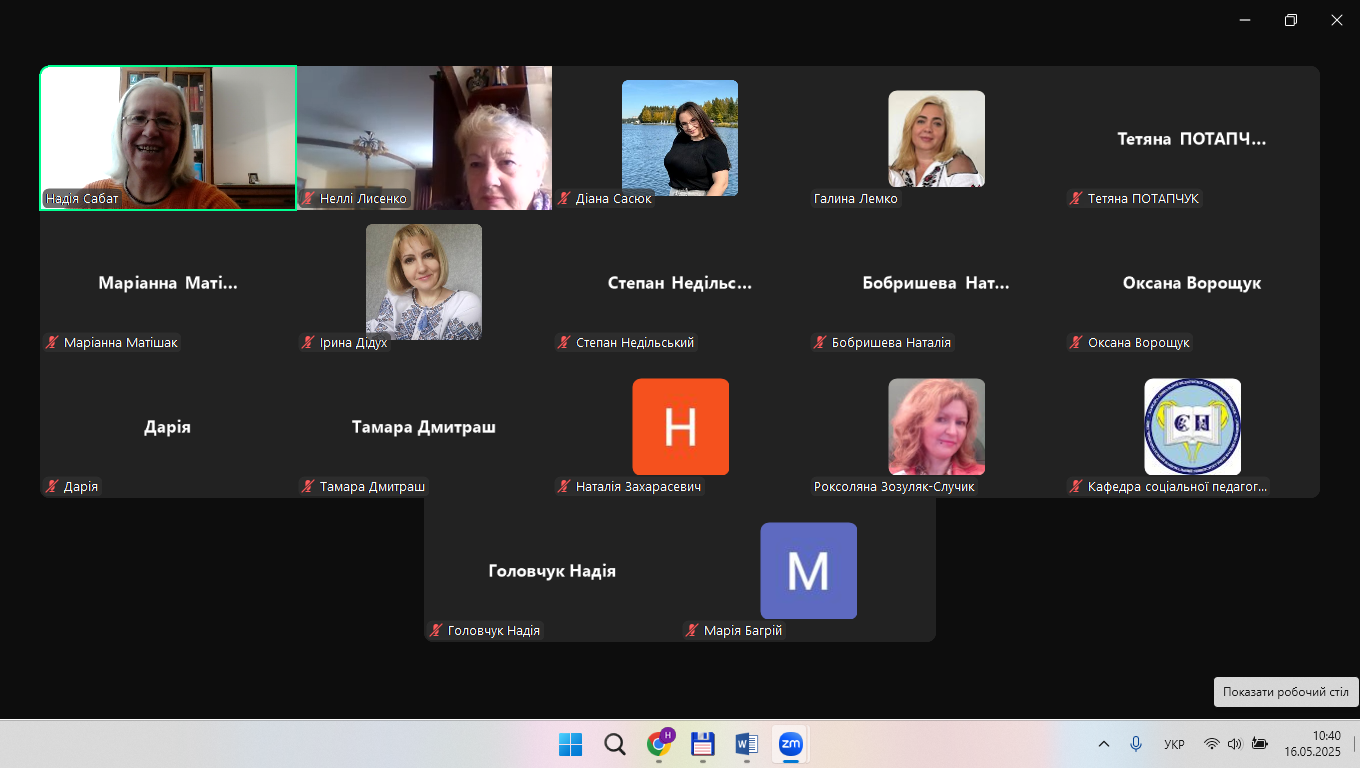
Task: Switch the УКР keyboard language indicator
Action: pos(1174,744)
